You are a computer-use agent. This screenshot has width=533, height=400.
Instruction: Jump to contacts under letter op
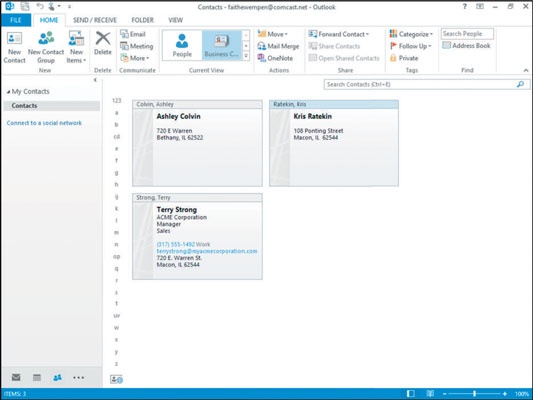tap(117, 257)
